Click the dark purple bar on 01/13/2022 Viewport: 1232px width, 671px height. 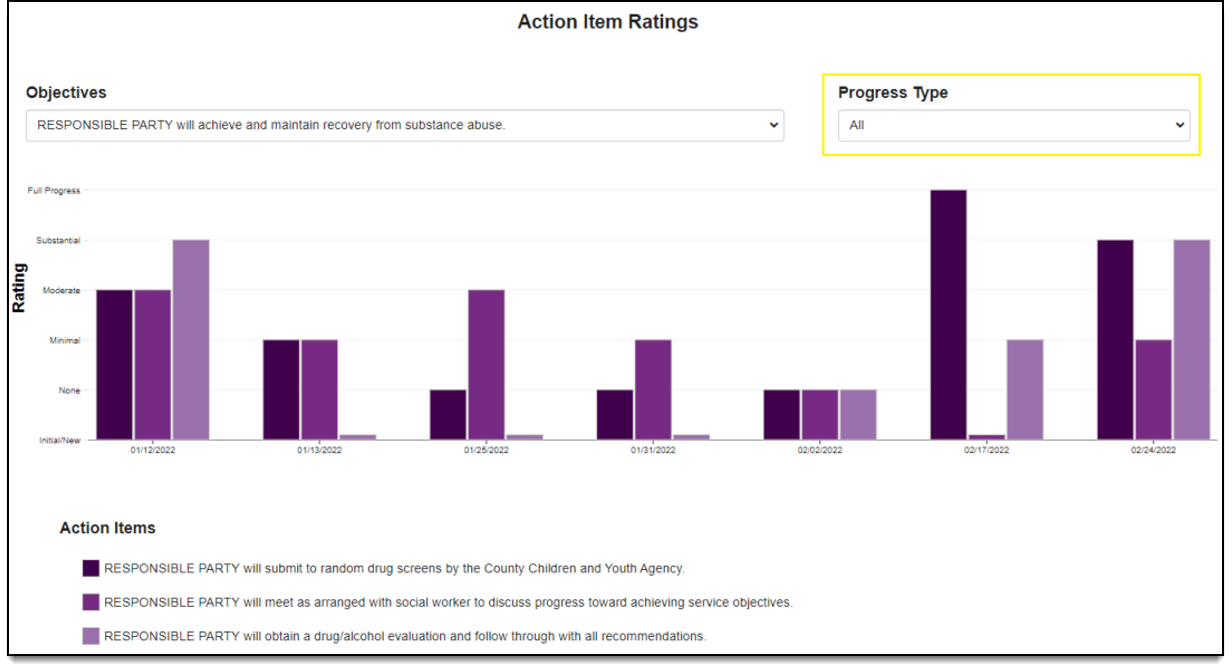point(281,389)
